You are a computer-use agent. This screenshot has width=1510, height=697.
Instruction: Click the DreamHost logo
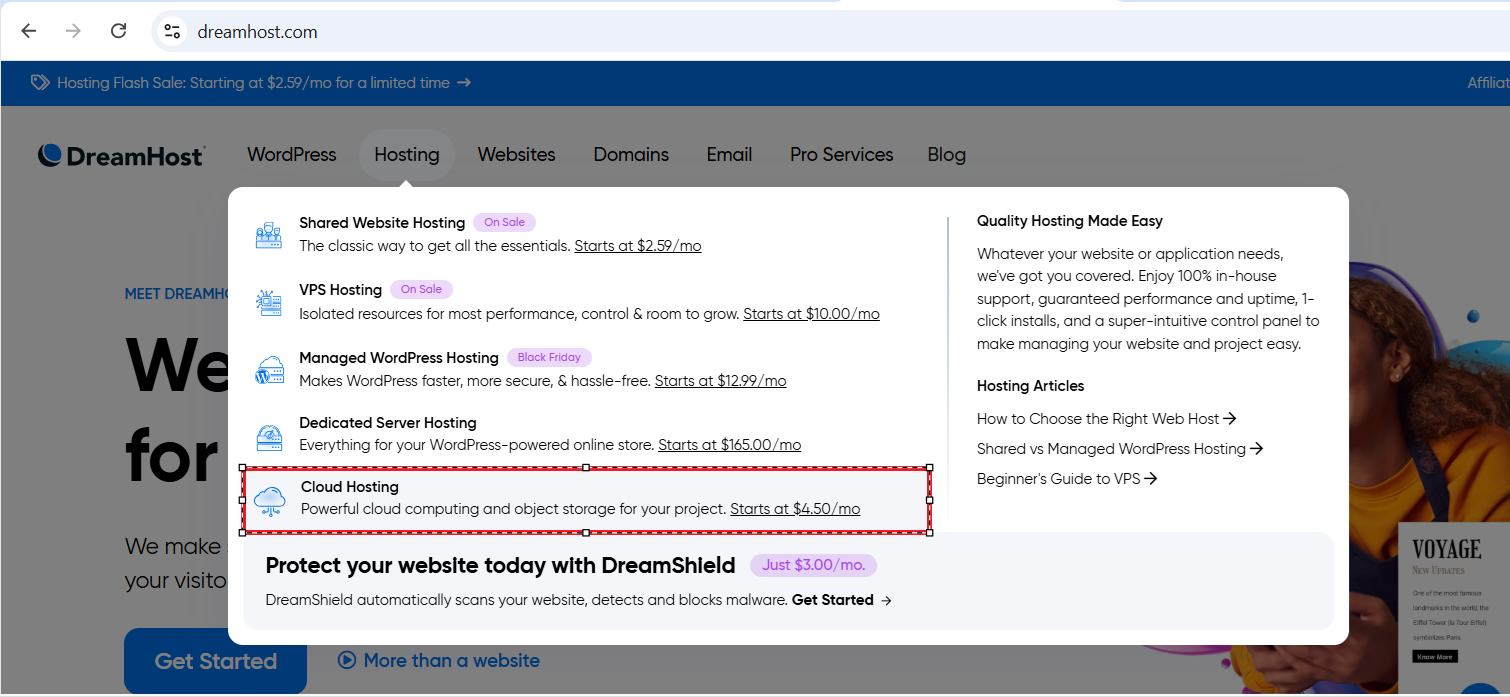(121, 155)
